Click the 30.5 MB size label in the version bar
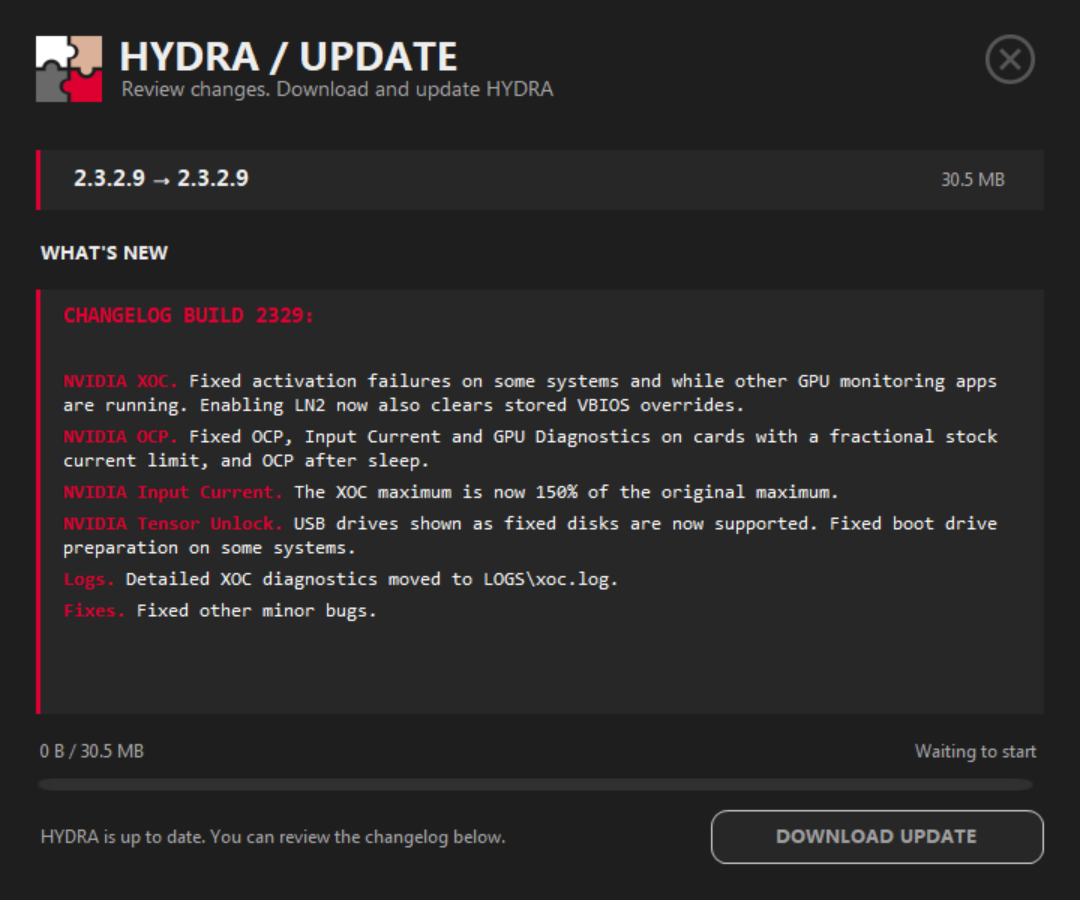This screenshot has height=900, width=1080. (973, 180)
